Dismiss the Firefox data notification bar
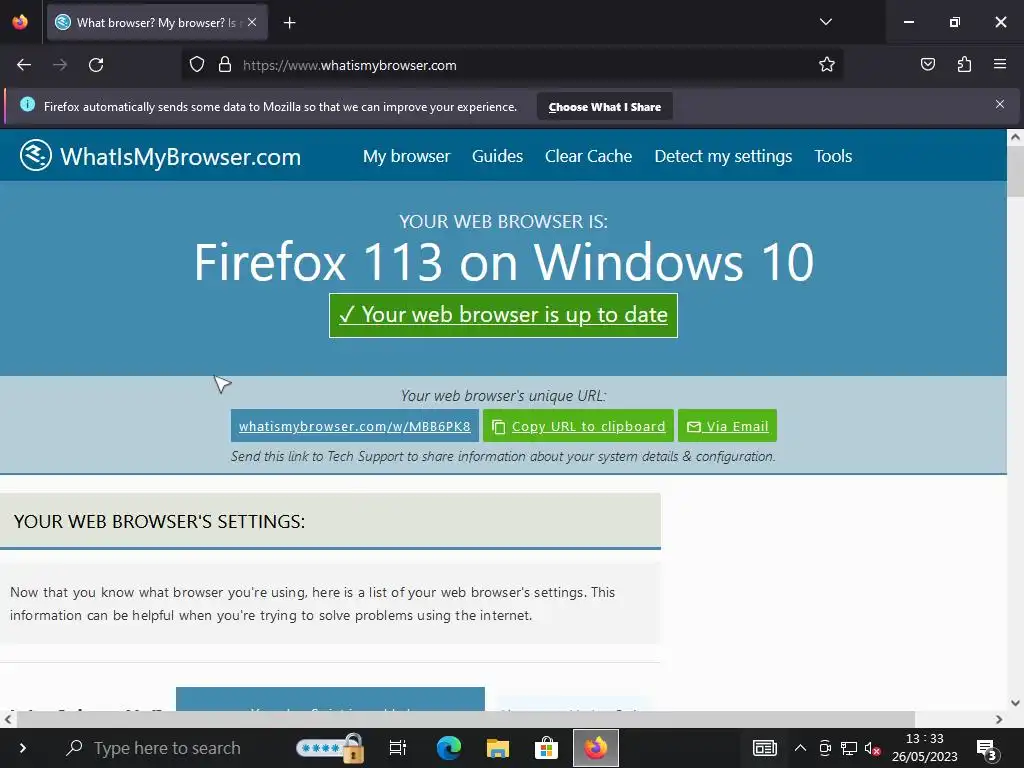 1000,104
